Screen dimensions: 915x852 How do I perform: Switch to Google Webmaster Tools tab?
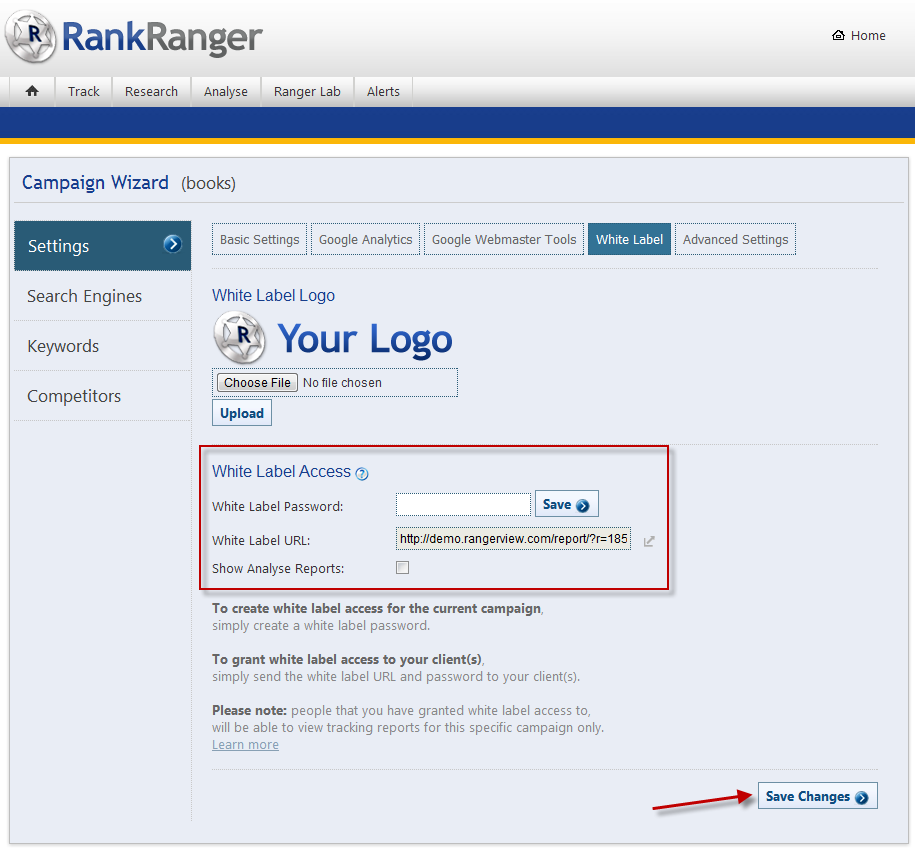(504, 239)
